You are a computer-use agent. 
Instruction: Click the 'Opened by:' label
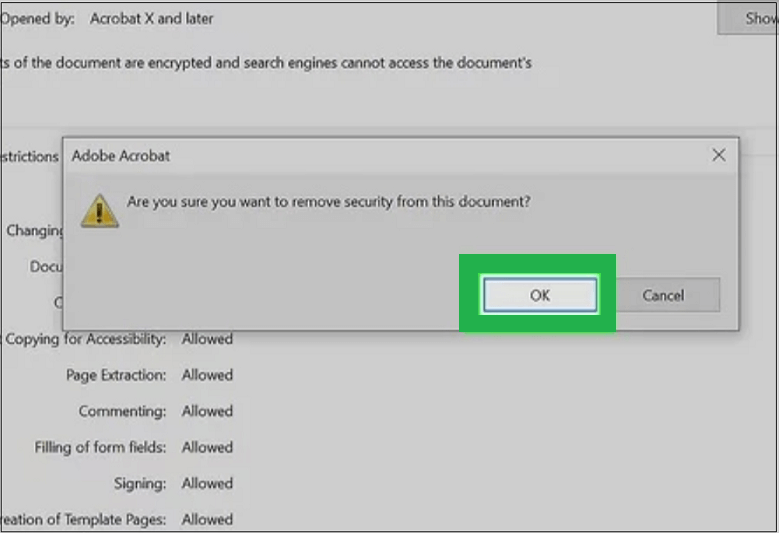(37, 19)
